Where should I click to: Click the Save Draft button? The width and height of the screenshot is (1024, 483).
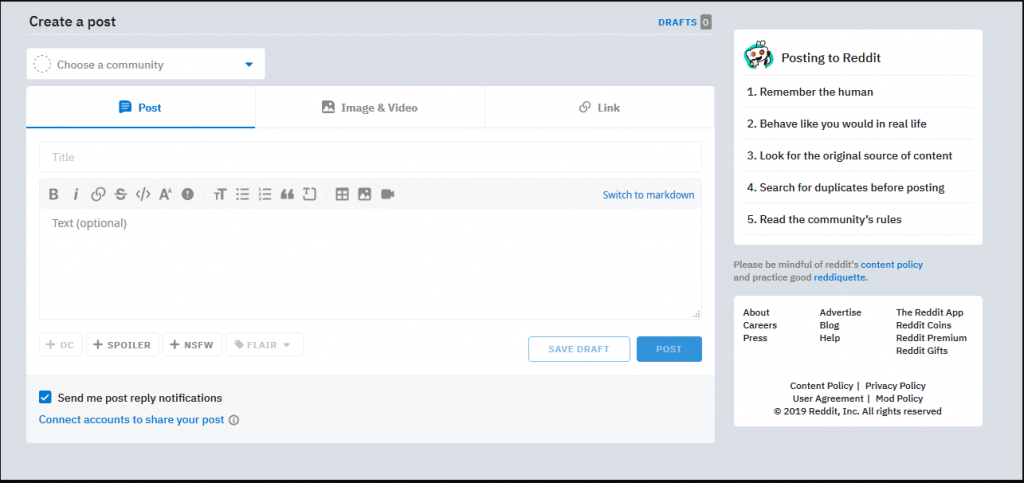tap(579, 349)
